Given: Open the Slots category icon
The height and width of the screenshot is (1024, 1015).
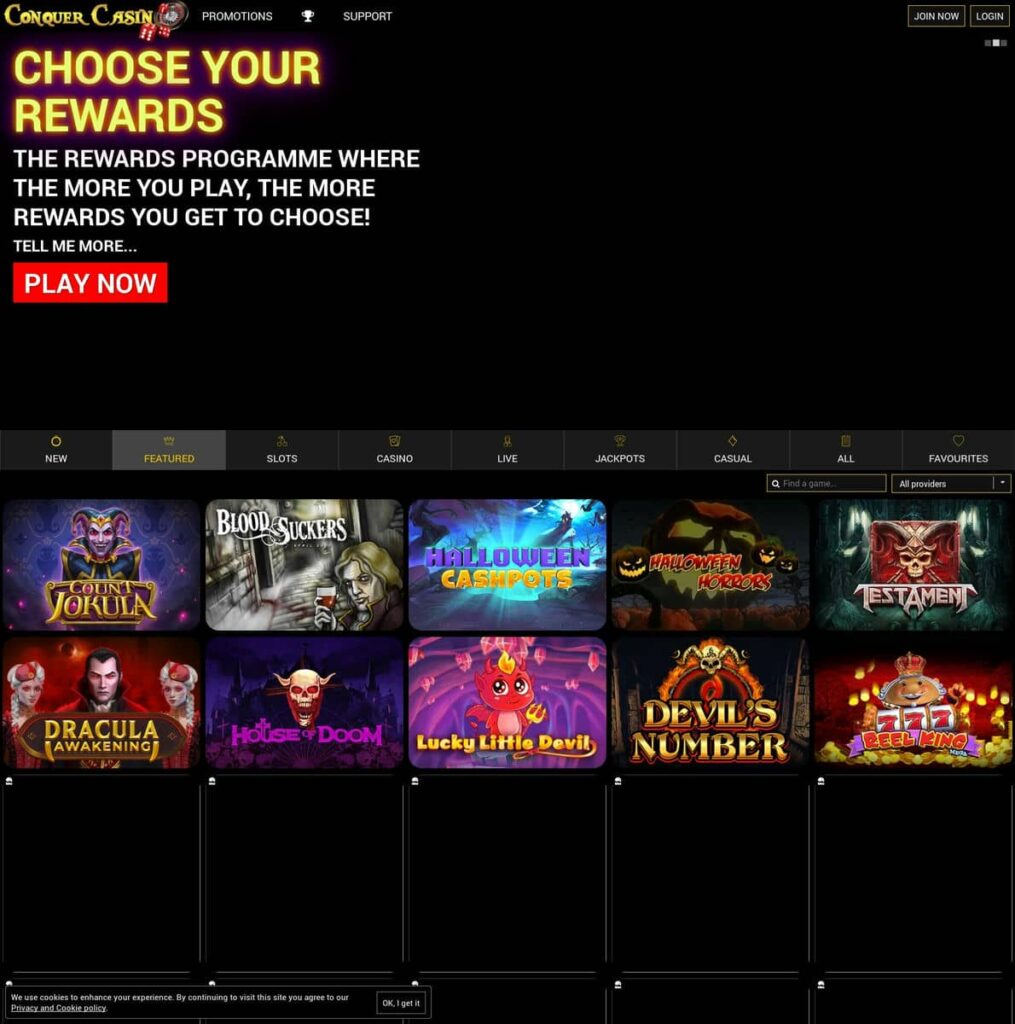Looking at the screenshot, I should tap(282, 441).
